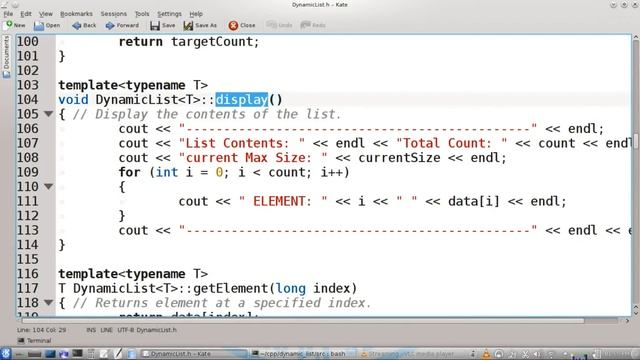Screen dimensions: 640x360
Task: Click the Open file toolbar button
Action: [x=47, y=25]
